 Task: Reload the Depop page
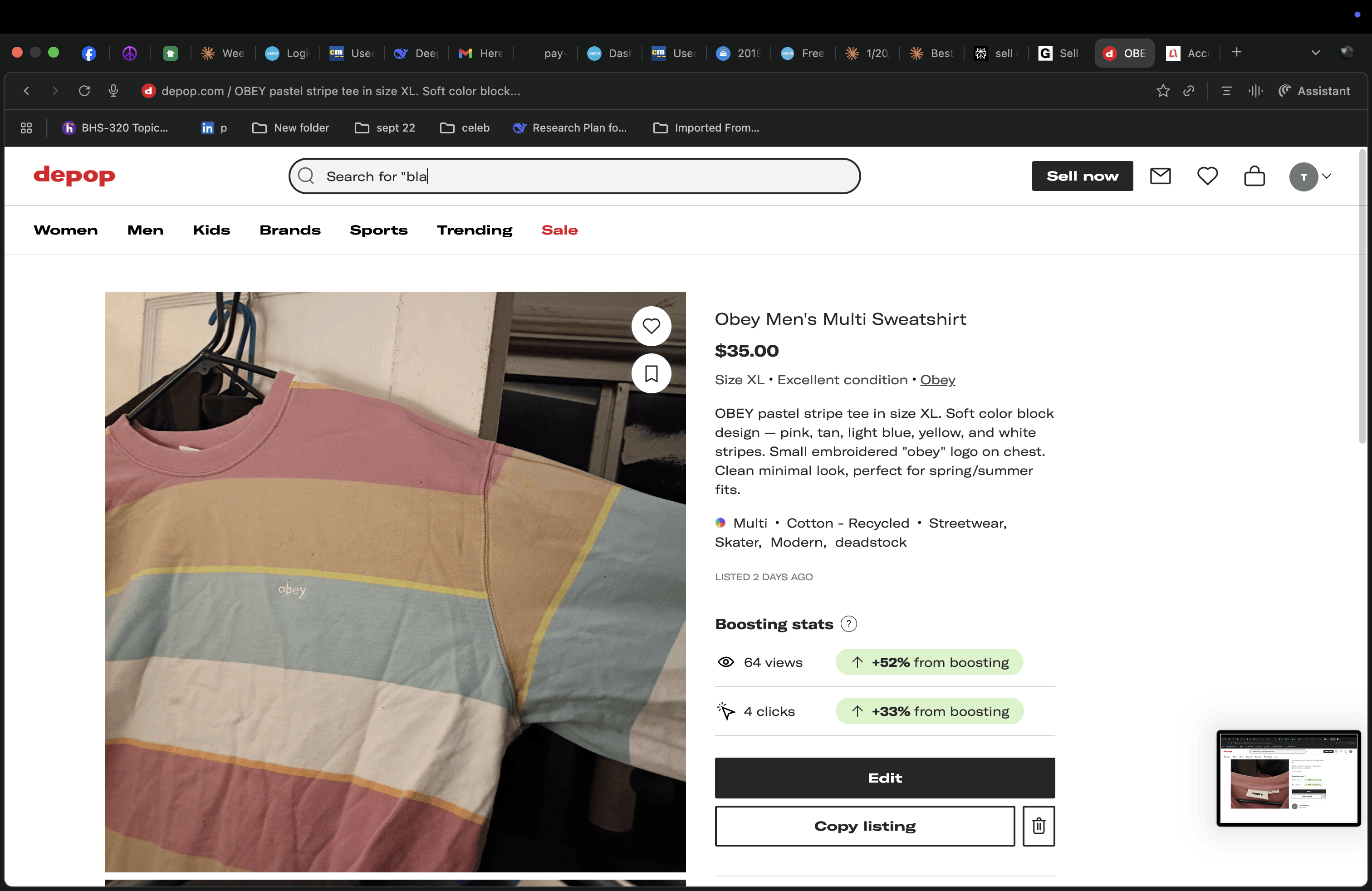pos(84,91)
